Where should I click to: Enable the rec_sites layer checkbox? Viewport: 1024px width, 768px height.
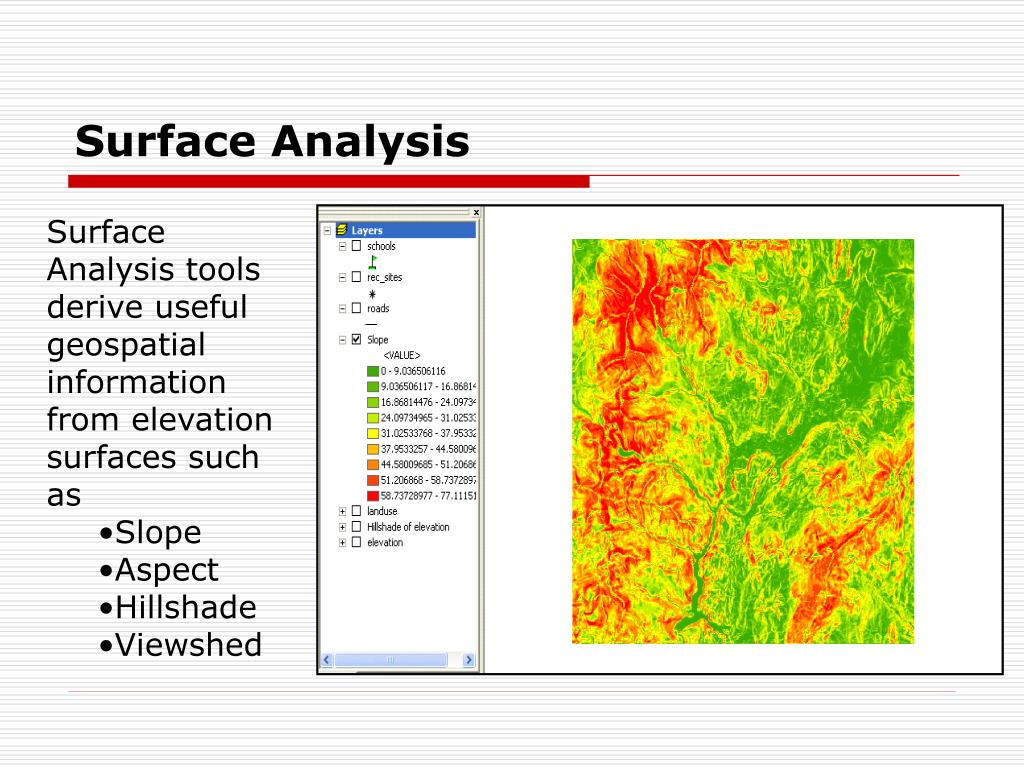pos(357,277)
